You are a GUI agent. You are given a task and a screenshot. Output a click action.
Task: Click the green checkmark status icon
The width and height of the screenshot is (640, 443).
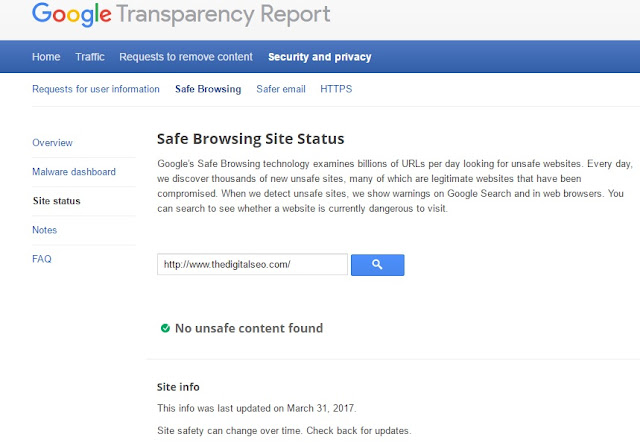tap(164, 328)
